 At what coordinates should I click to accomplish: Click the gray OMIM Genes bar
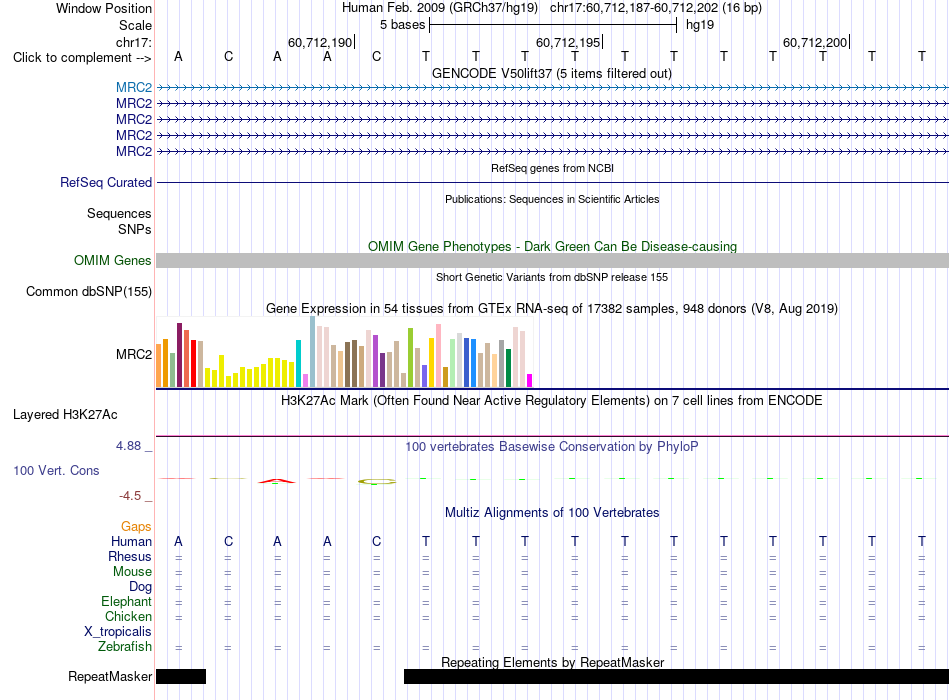tap(552, 261)
